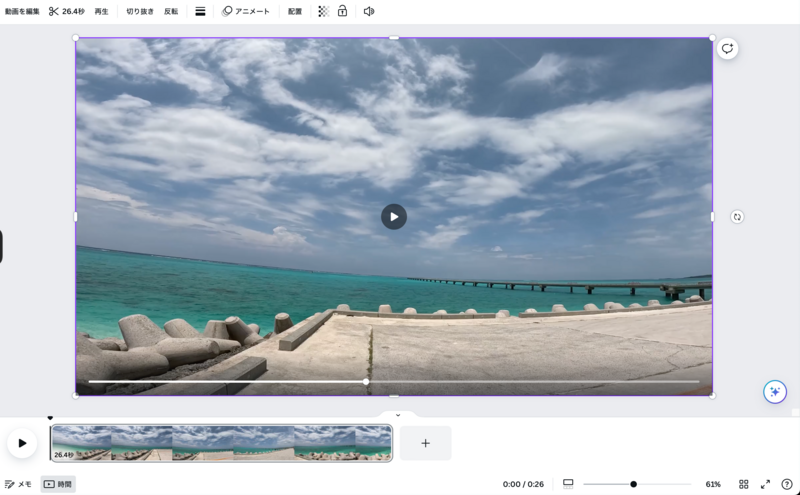Expand the collapsed left side panel tab
The width and height of the screenshot is (800, 495).
pyautogui.click(x=1, y=246)
